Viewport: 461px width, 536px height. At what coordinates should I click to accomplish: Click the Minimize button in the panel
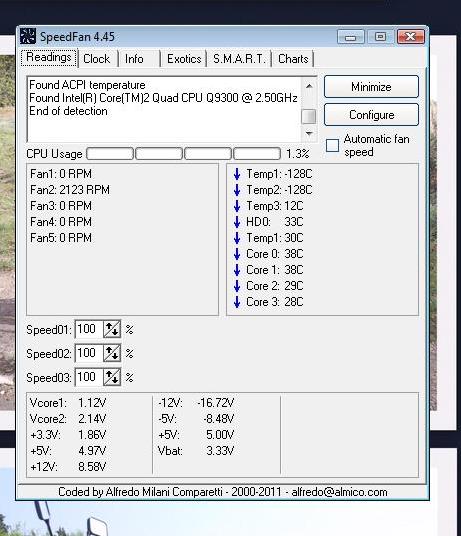(371, 87)
